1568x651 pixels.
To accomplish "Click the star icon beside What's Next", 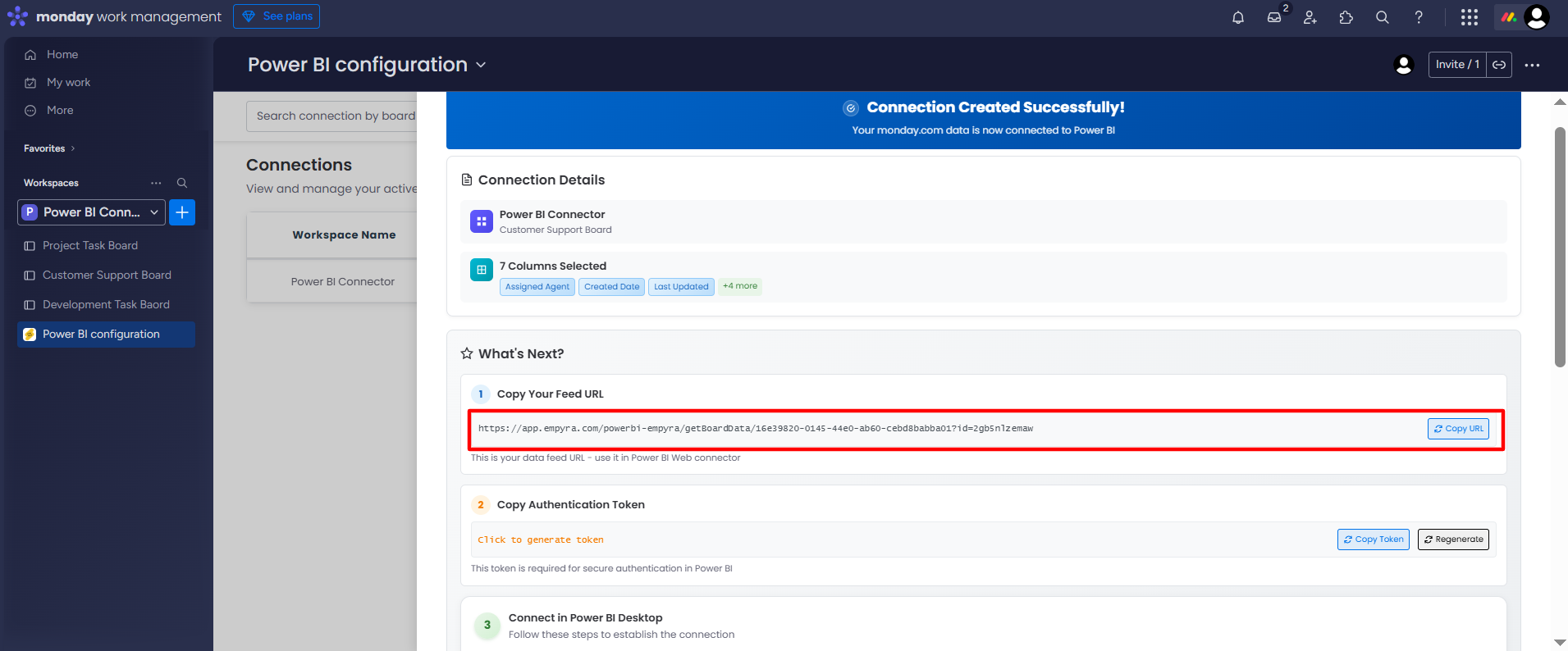I will 467,353.
